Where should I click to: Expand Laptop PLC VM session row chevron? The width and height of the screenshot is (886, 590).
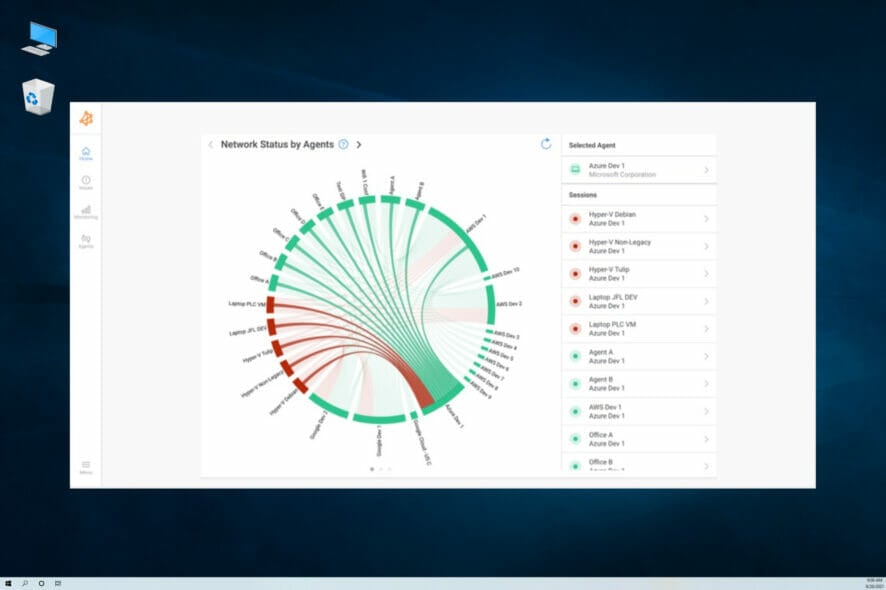(x=706, y=328)
